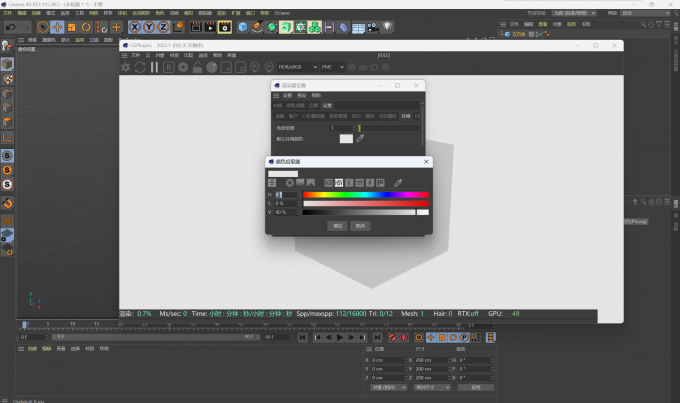Click Octane render region R icon
Viewport: 680px width, 403px height.
pyautogui.click(x=168, y=67)
